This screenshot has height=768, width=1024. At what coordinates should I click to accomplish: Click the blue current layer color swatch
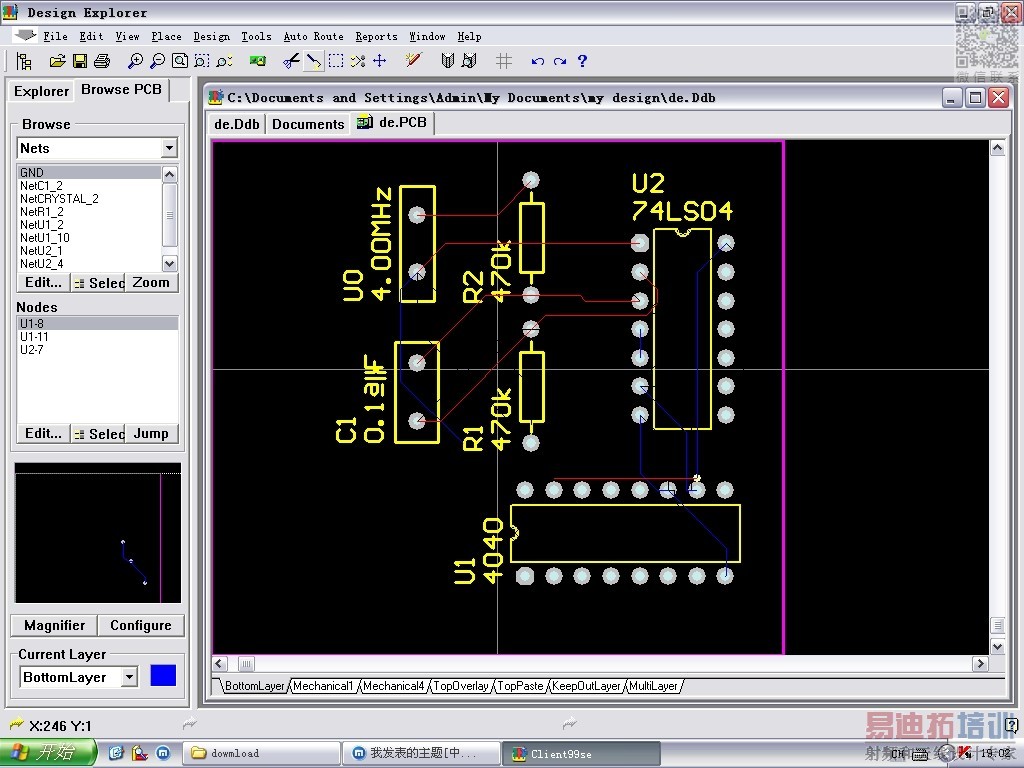pos(163,676)
